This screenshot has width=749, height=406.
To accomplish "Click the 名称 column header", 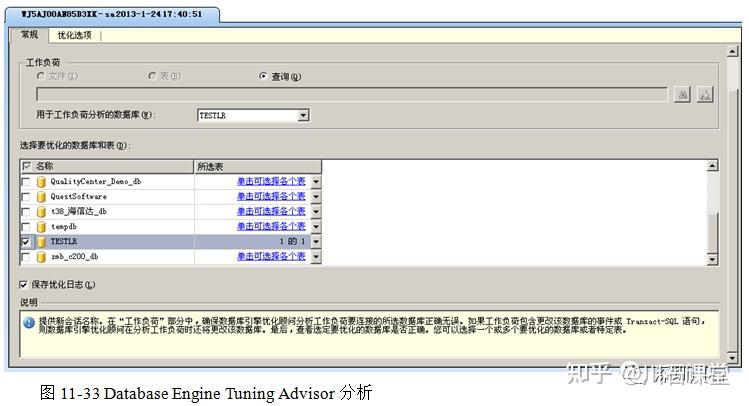I will pyautogui.click(x=107, y=166).
